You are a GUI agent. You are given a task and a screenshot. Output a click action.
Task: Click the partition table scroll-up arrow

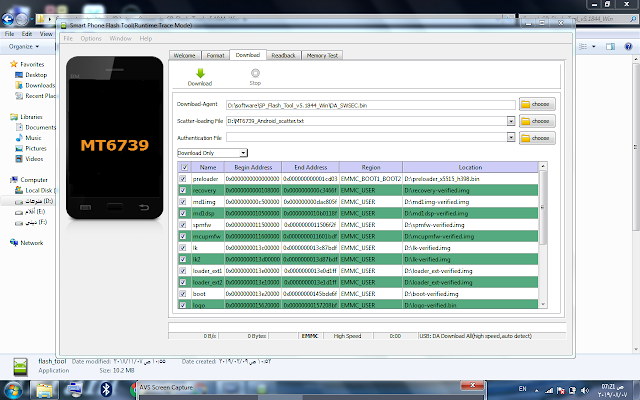tap(543, 166)
